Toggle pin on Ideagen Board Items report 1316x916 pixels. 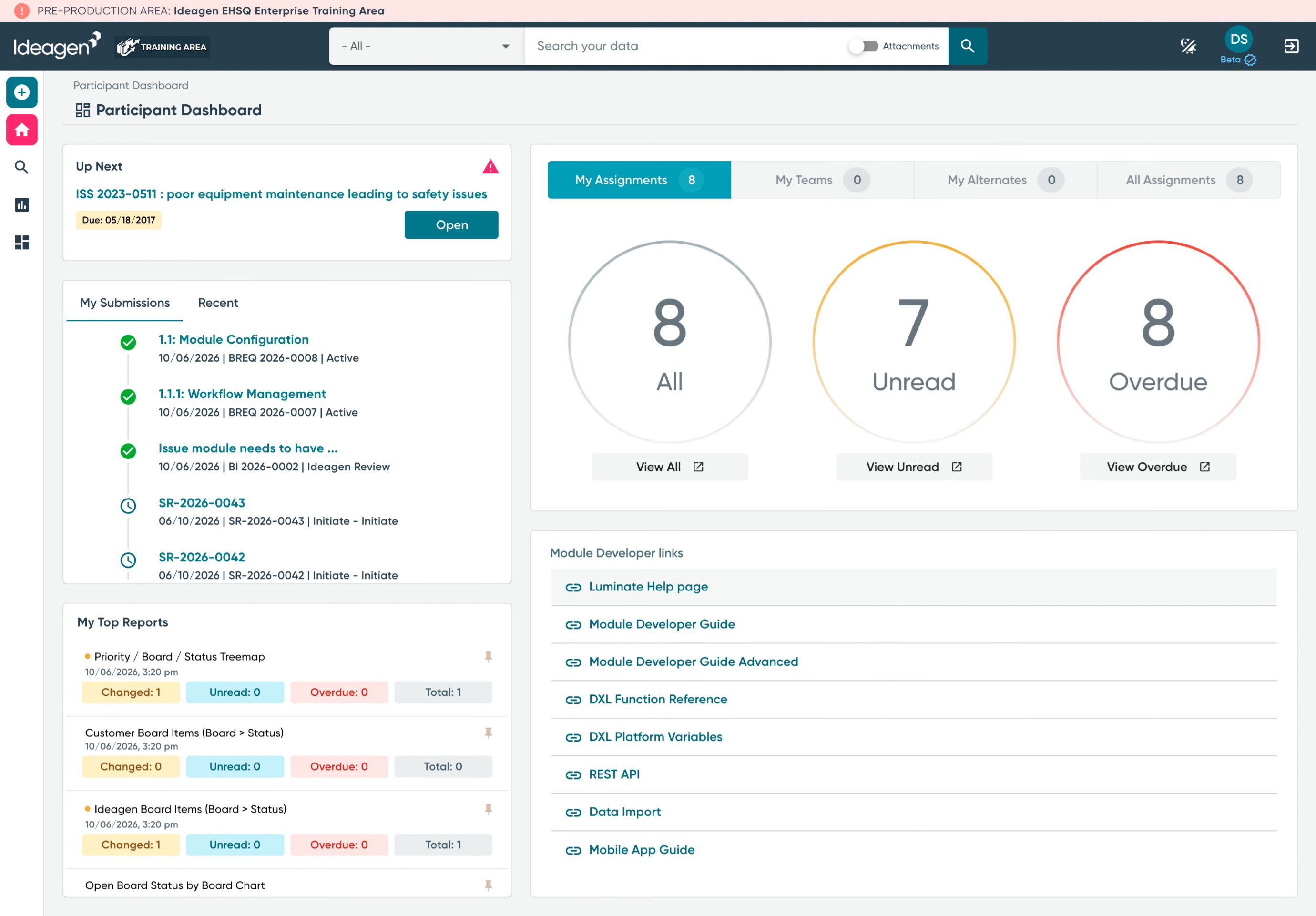point(489,809)
